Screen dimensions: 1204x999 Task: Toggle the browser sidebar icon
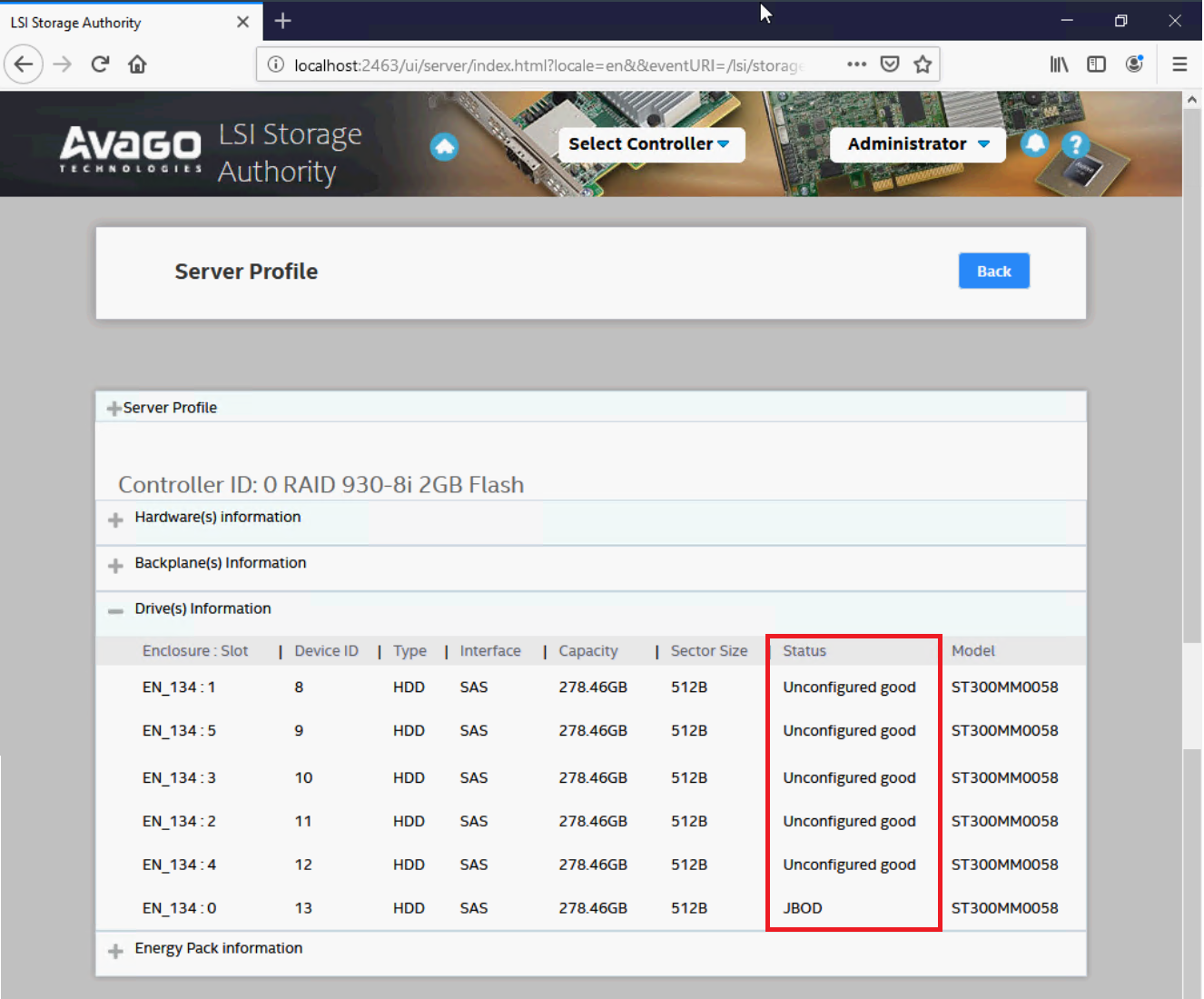point(1096,64)
